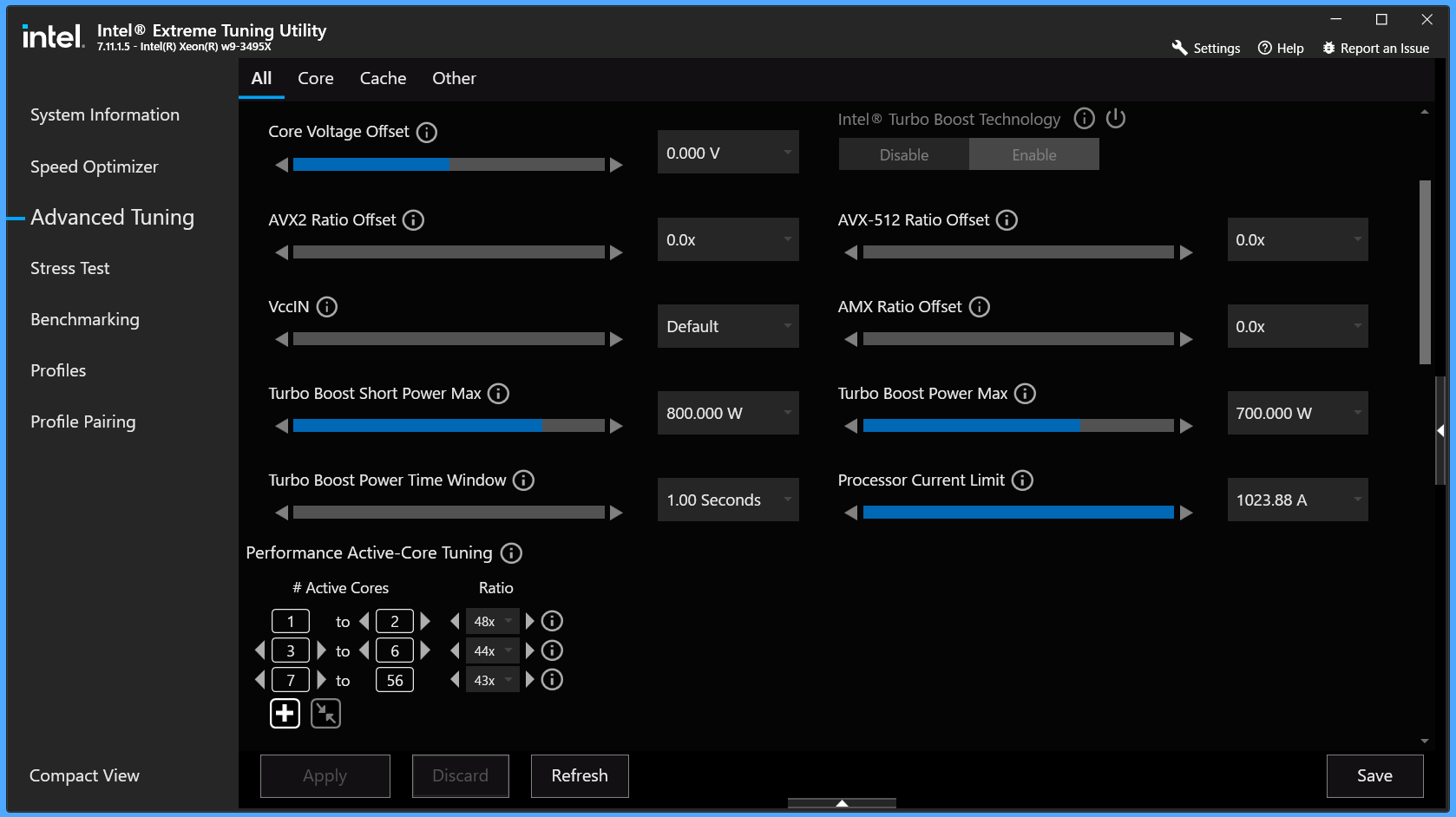Image resolution: width=1456 pixels, height=817 pixels.
Task: Save the current profile
Action: tap(1374, 775)
